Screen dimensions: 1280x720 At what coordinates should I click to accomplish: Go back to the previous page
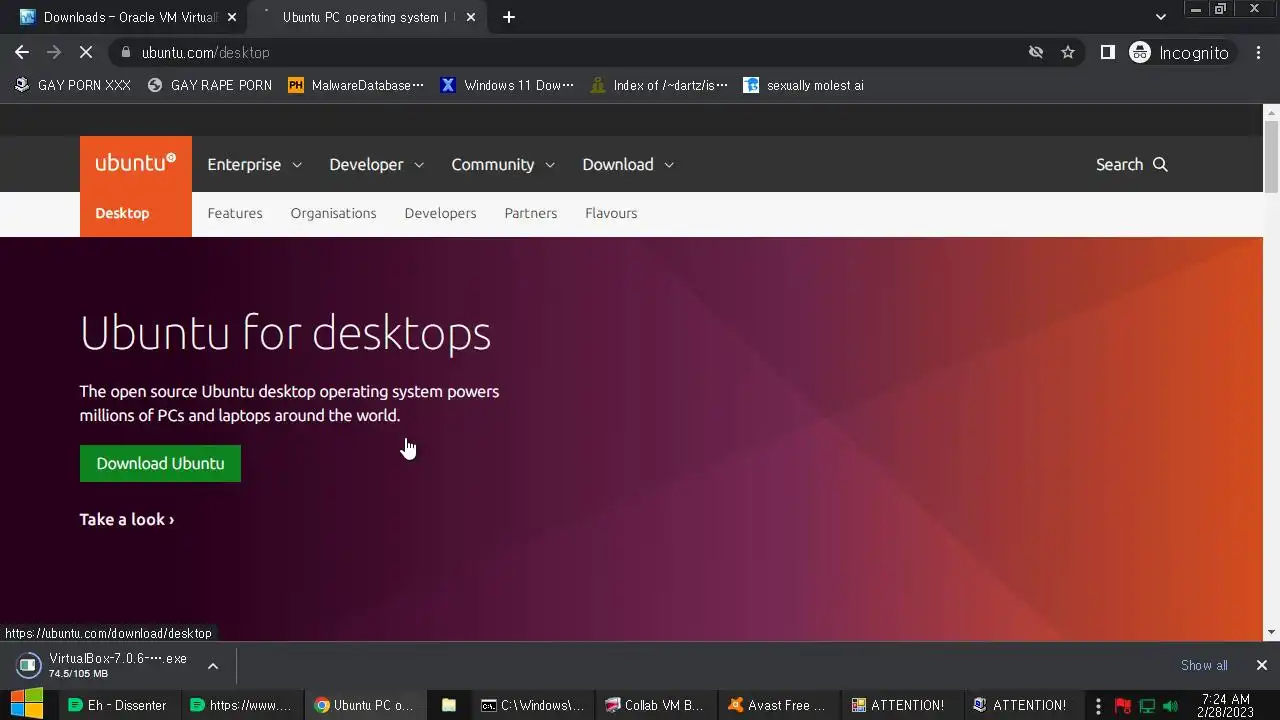[x=22, y=52]
